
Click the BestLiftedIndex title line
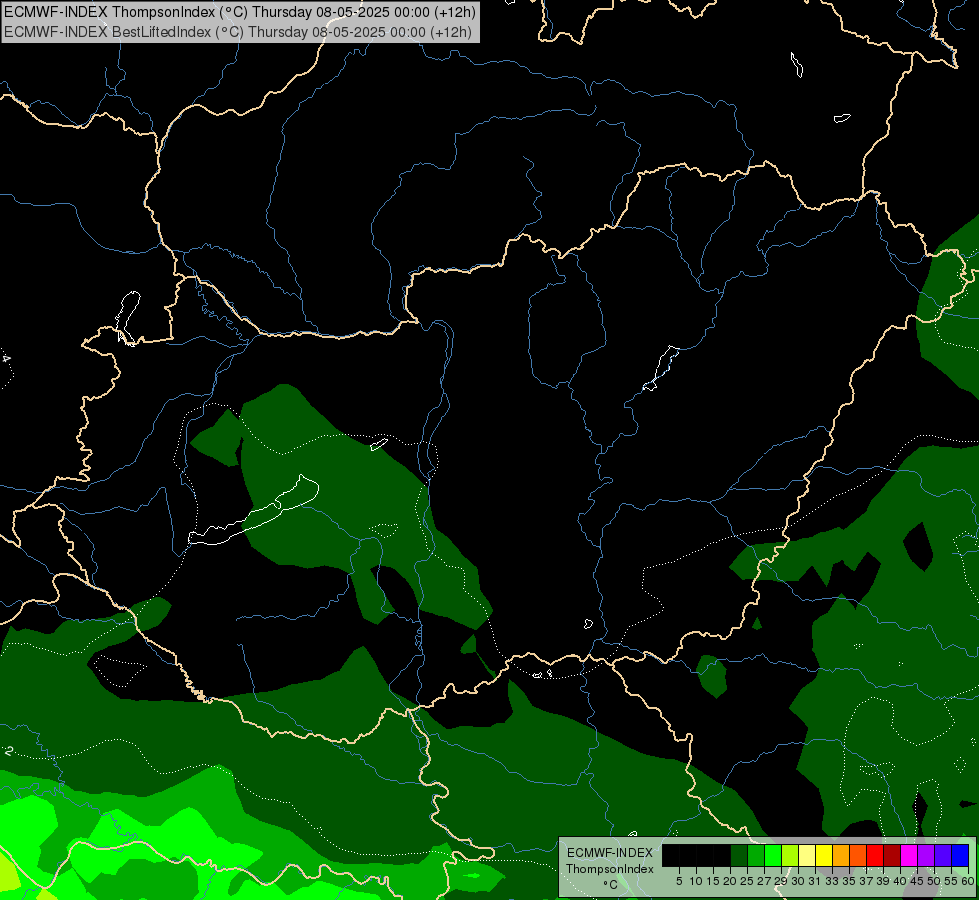click(x=238, y=32)
